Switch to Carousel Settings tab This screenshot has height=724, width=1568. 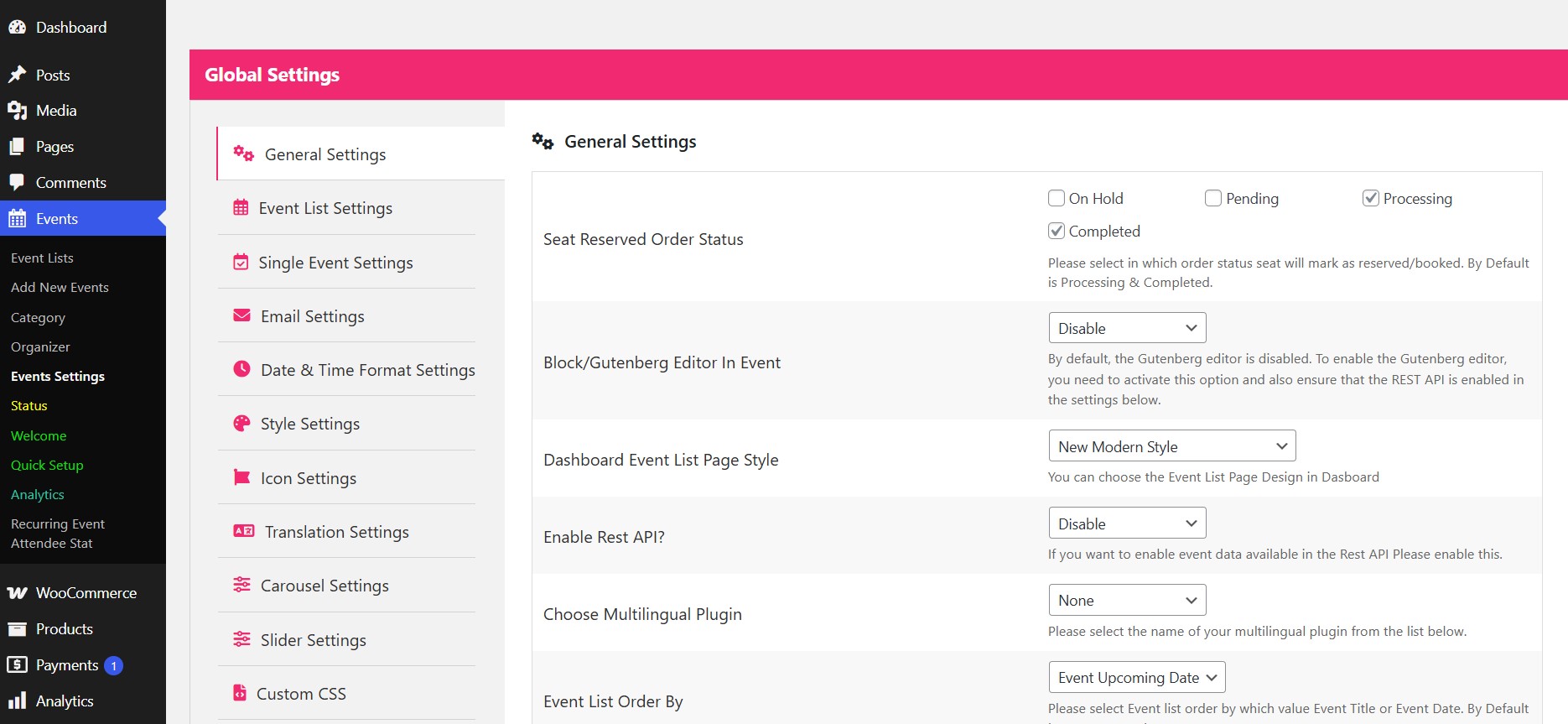pyautogui.click(x=346, y=586)
